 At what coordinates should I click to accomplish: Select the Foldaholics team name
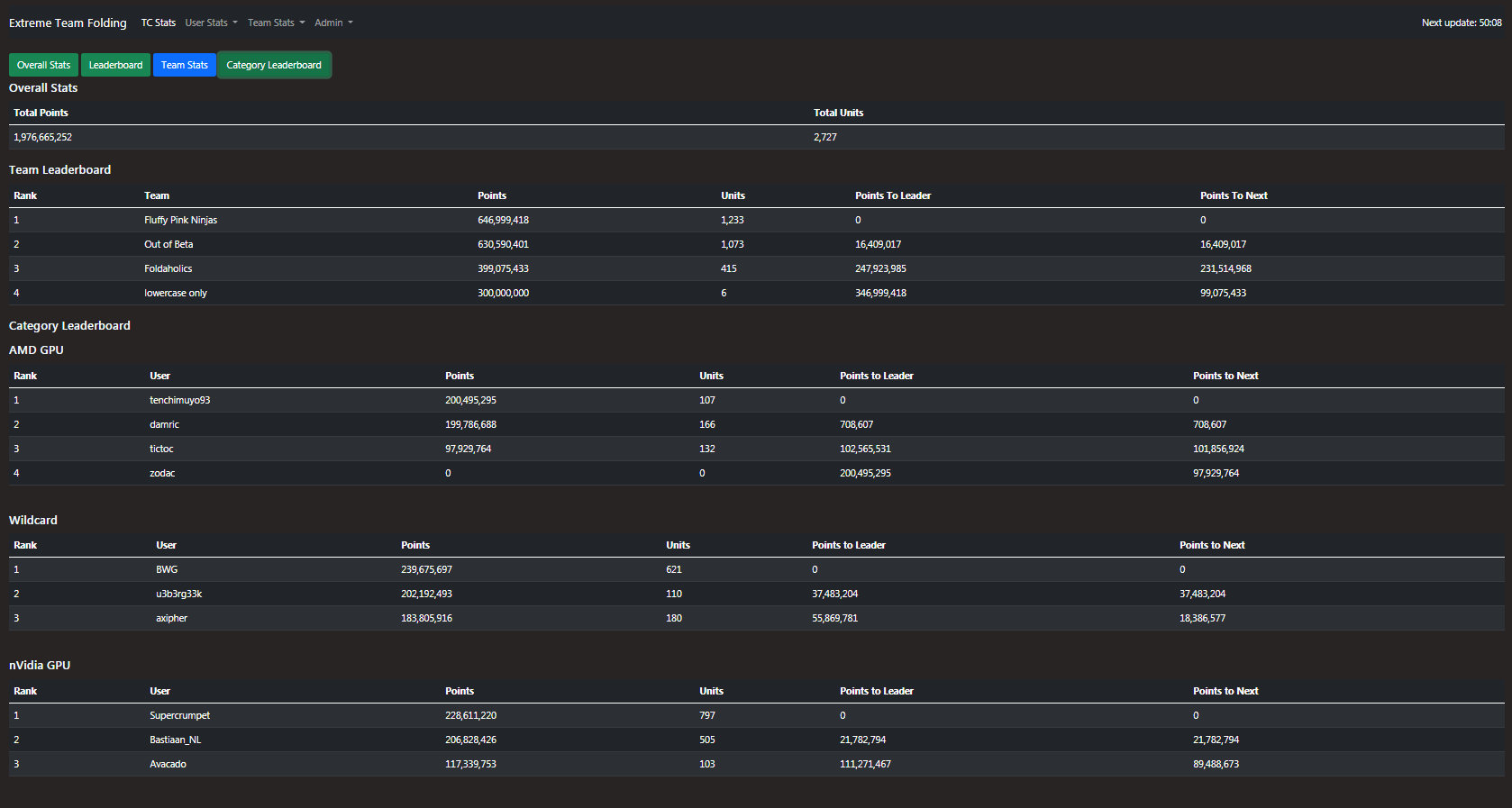(x=168, y=268)
